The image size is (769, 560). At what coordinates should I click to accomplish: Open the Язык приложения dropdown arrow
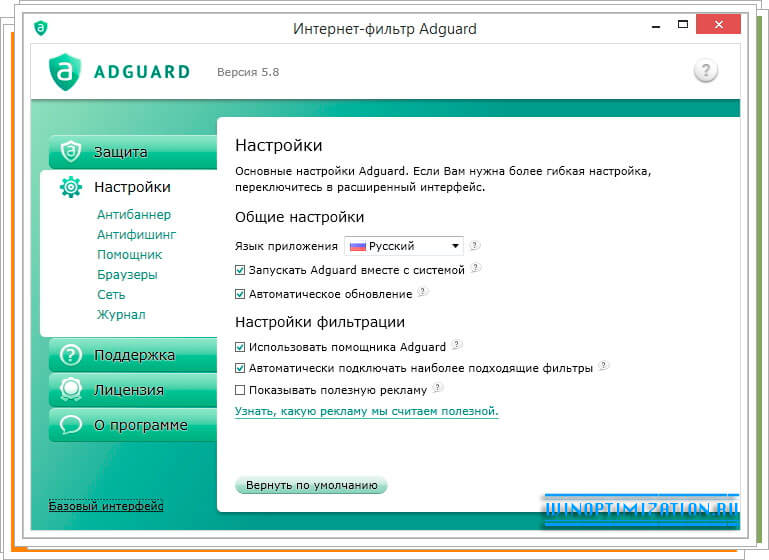[x=455, y=246]
